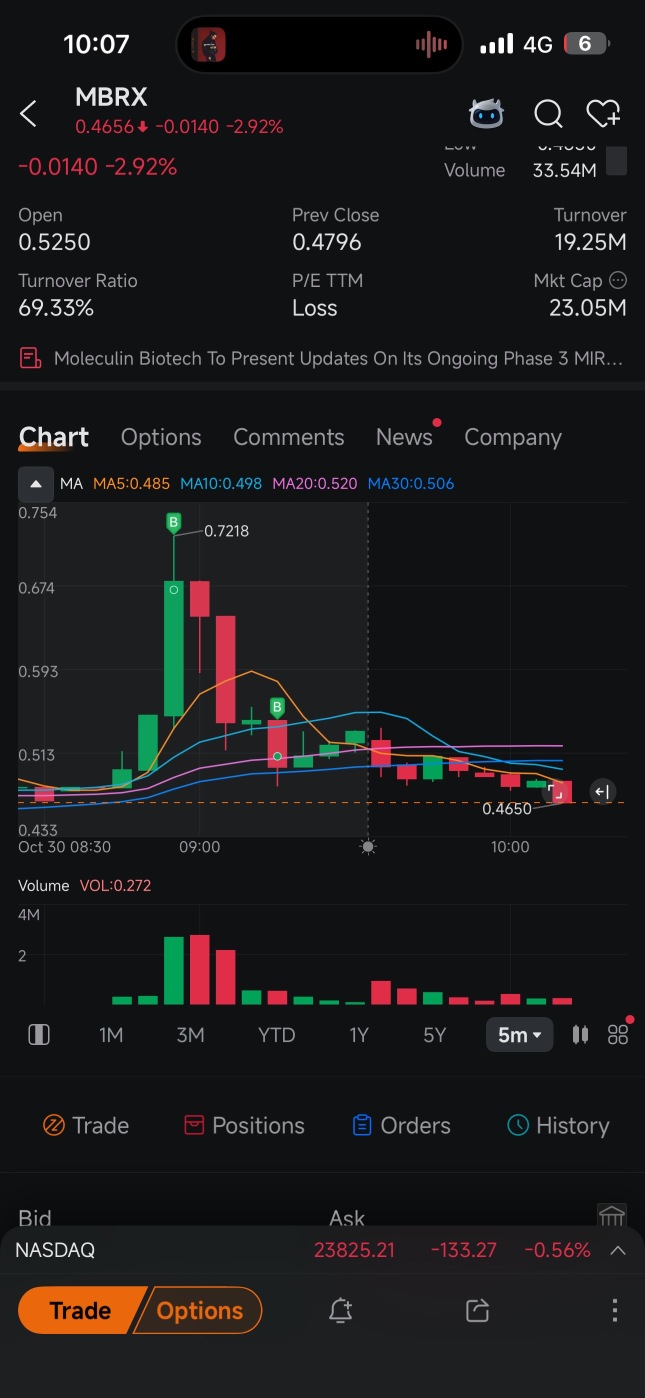Screen dimensions: 645x1398
Task: Open Orders shortcut
Action: tap(402, 1125)
